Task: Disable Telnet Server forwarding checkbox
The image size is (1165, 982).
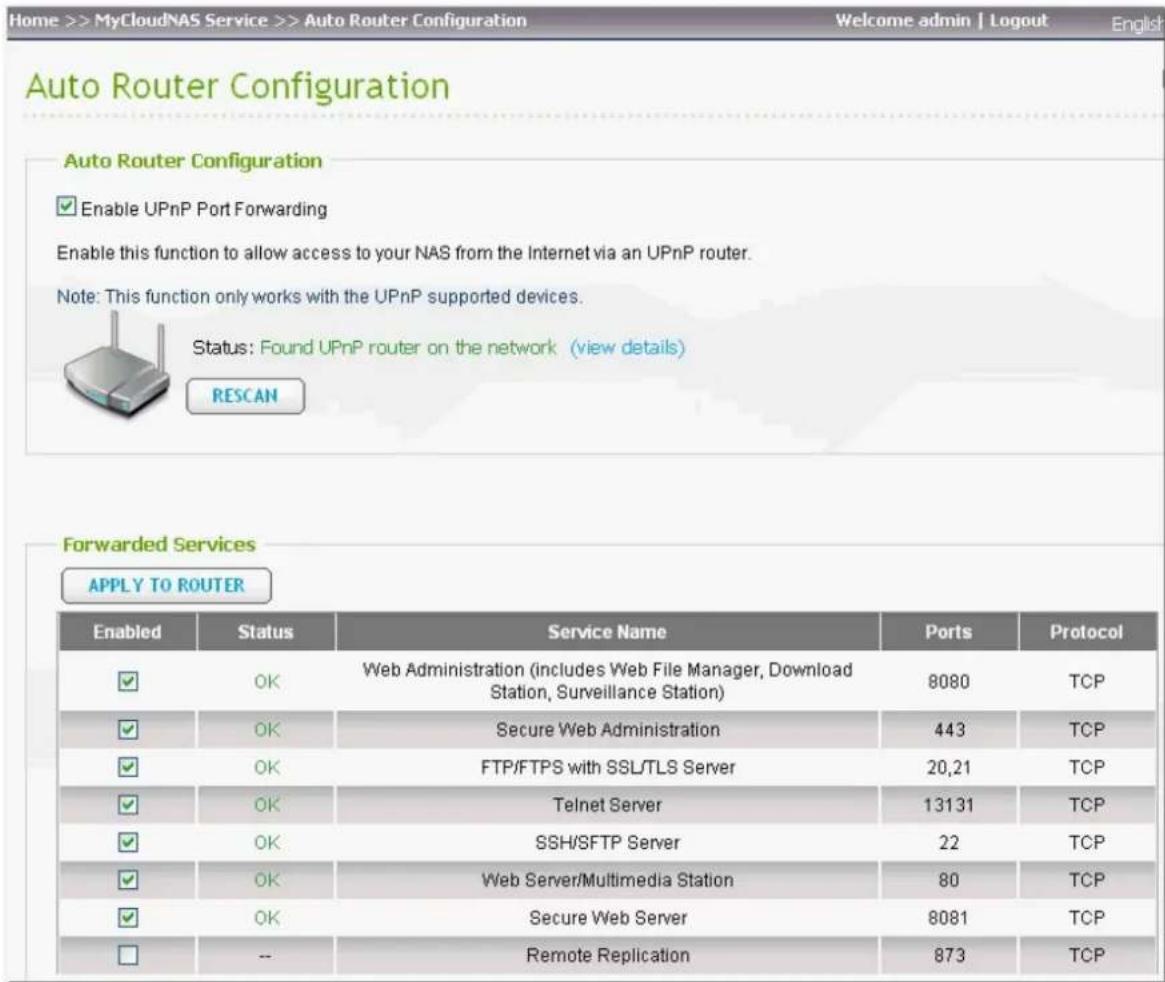Action: tap(128, 804)
